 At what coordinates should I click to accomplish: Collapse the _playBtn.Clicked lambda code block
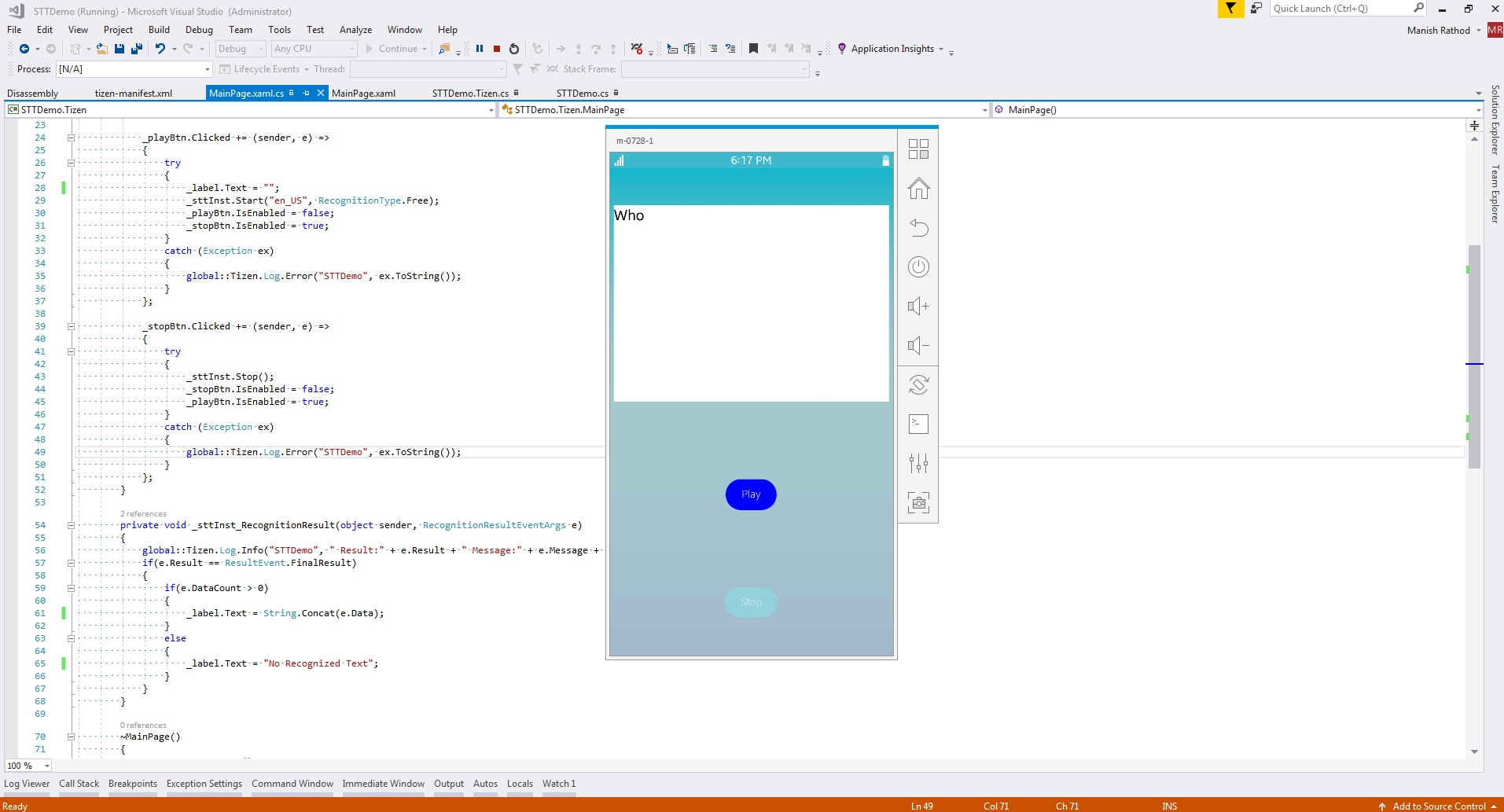(x=71, y=138)
